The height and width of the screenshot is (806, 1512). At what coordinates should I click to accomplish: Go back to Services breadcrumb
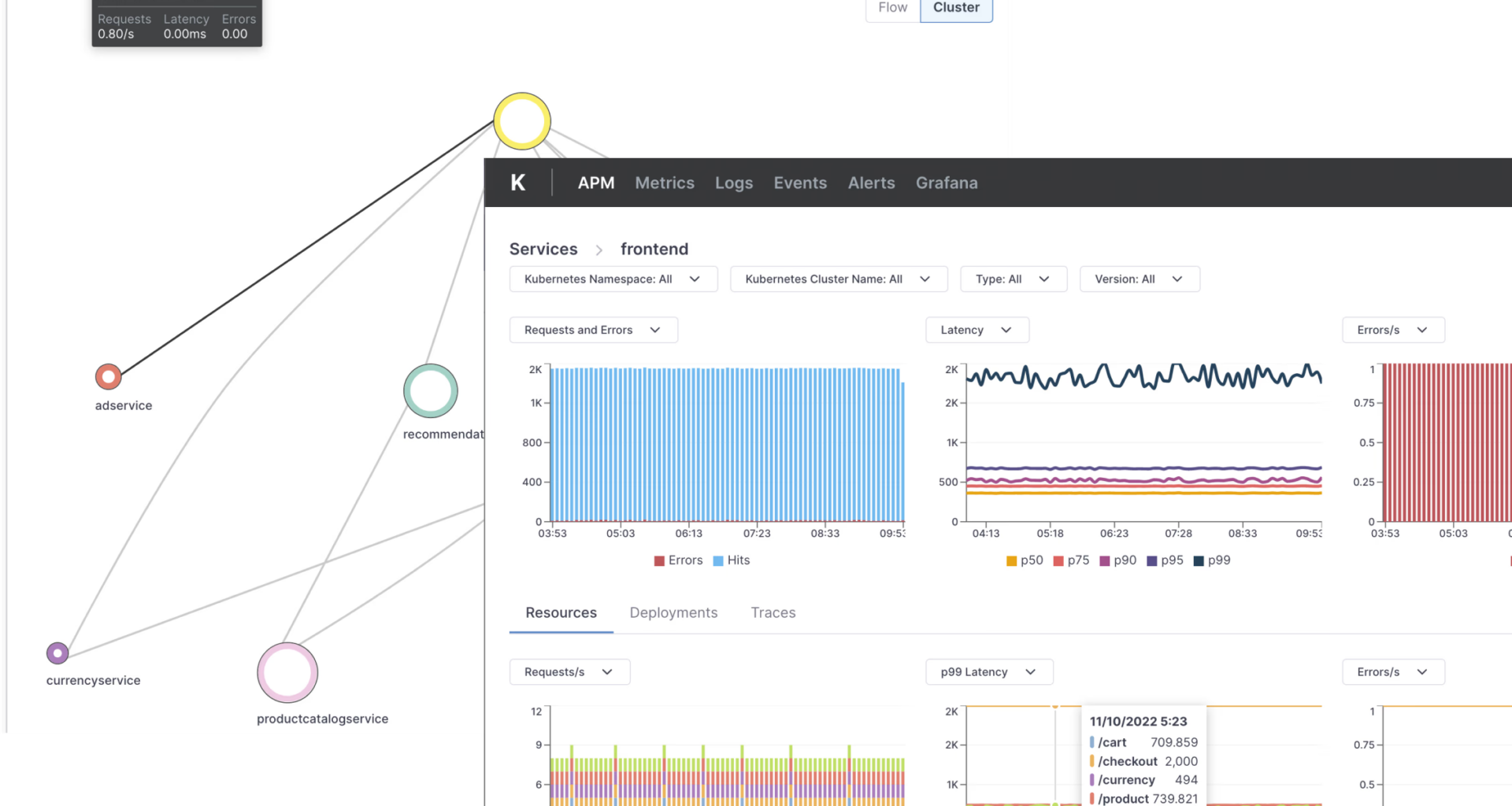[x=543, y=249]
